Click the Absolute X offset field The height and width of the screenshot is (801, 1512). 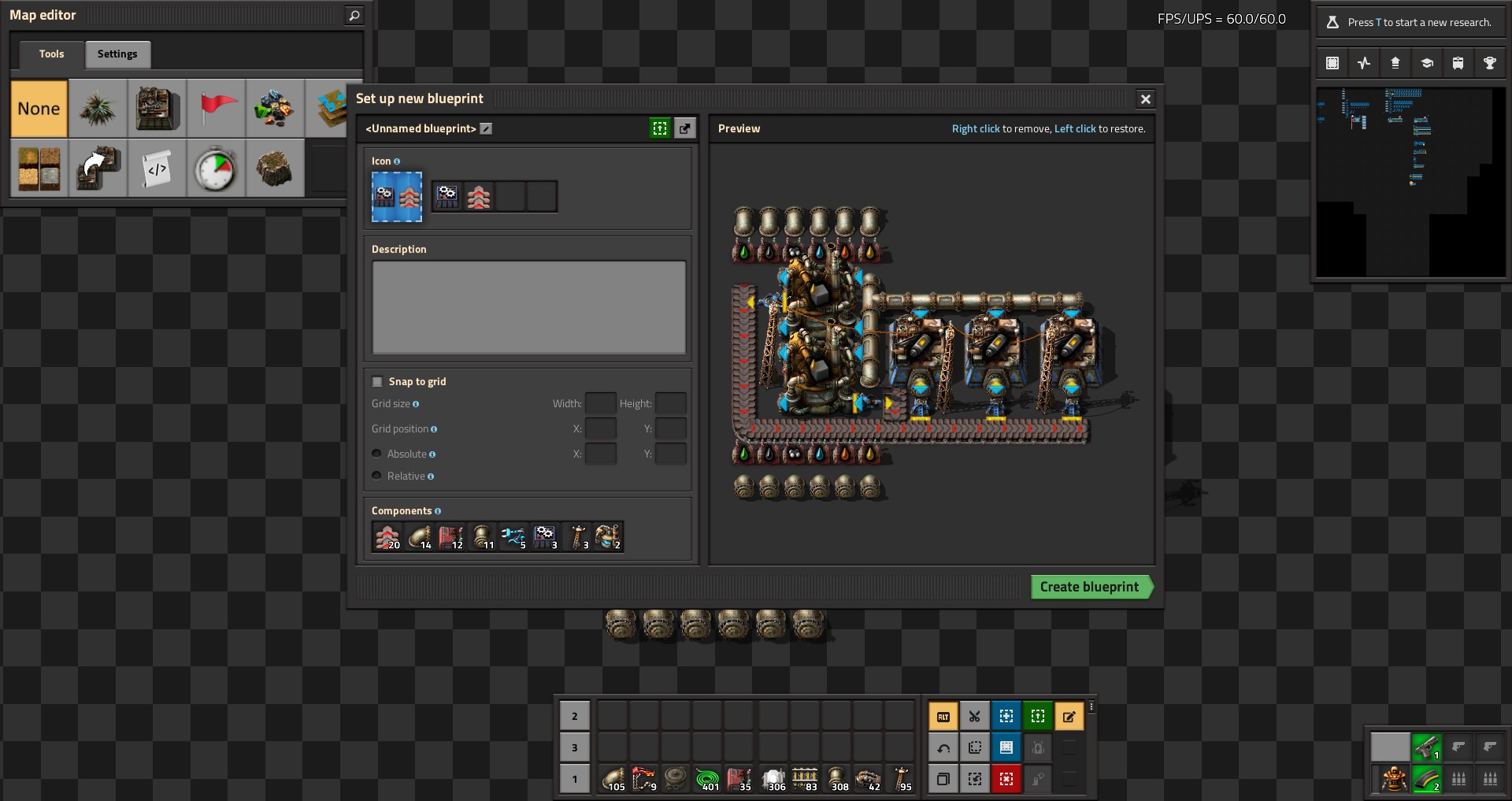[601, 454]
